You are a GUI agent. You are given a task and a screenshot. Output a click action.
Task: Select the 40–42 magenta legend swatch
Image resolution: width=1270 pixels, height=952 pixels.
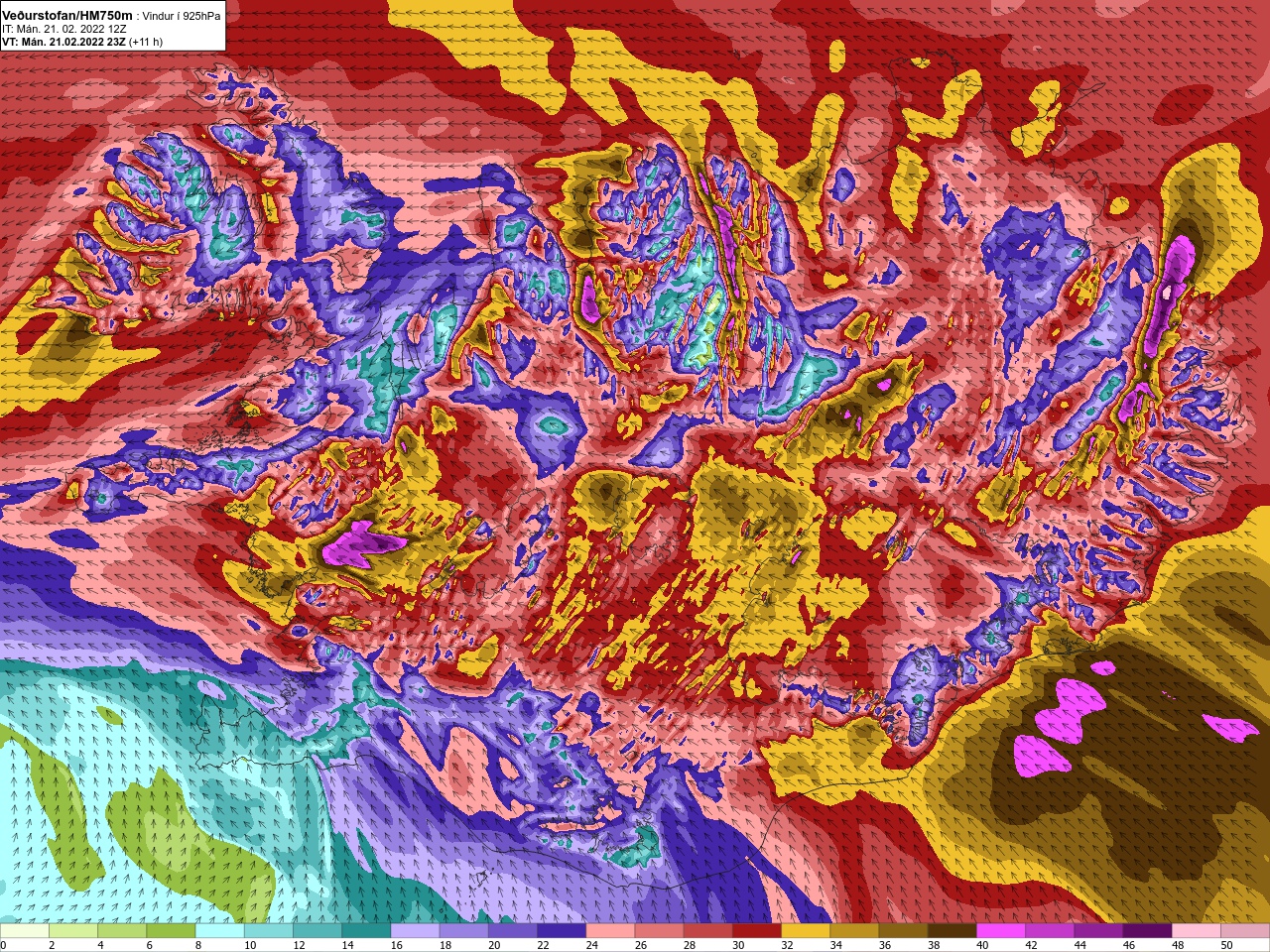pyautogui.click(x=1001, y=931)
